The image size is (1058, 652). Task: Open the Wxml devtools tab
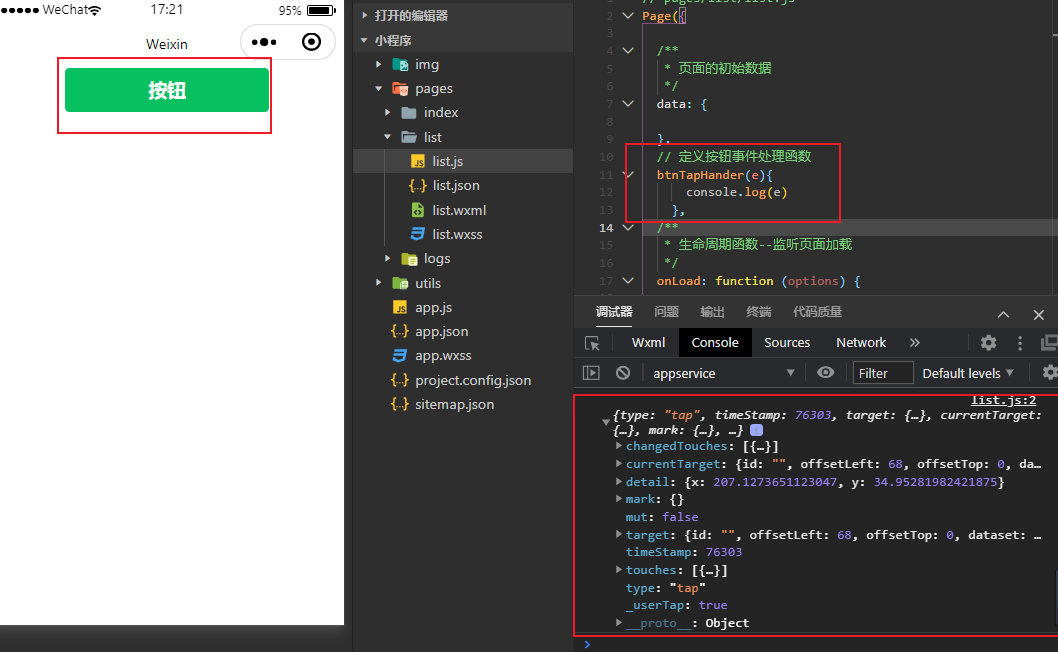click(648, 343)
